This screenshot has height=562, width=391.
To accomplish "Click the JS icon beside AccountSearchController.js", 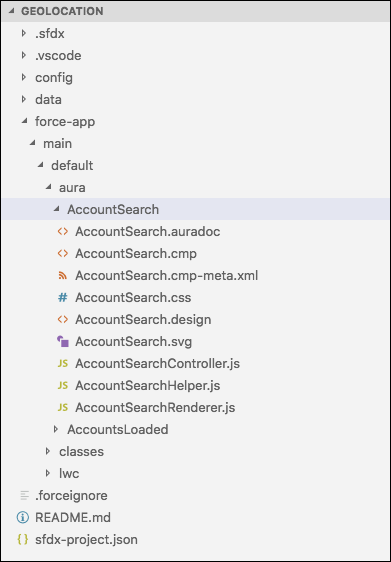I will click(x=63, y=364).
